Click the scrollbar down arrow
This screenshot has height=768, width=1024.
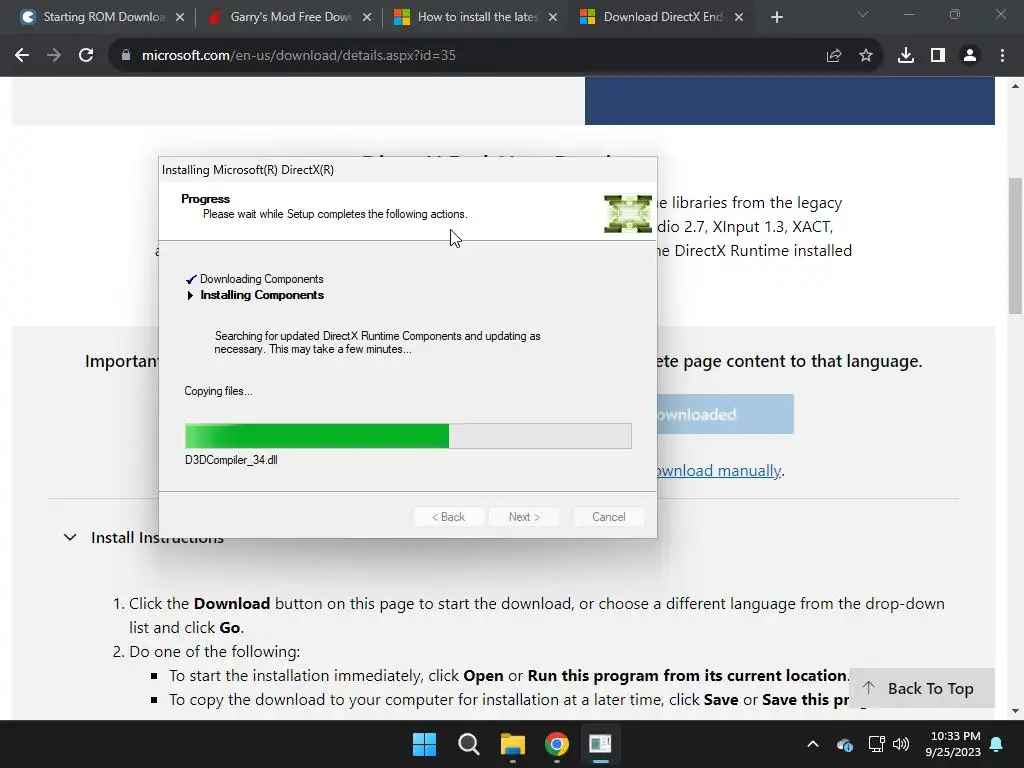tap(1016, 711)
